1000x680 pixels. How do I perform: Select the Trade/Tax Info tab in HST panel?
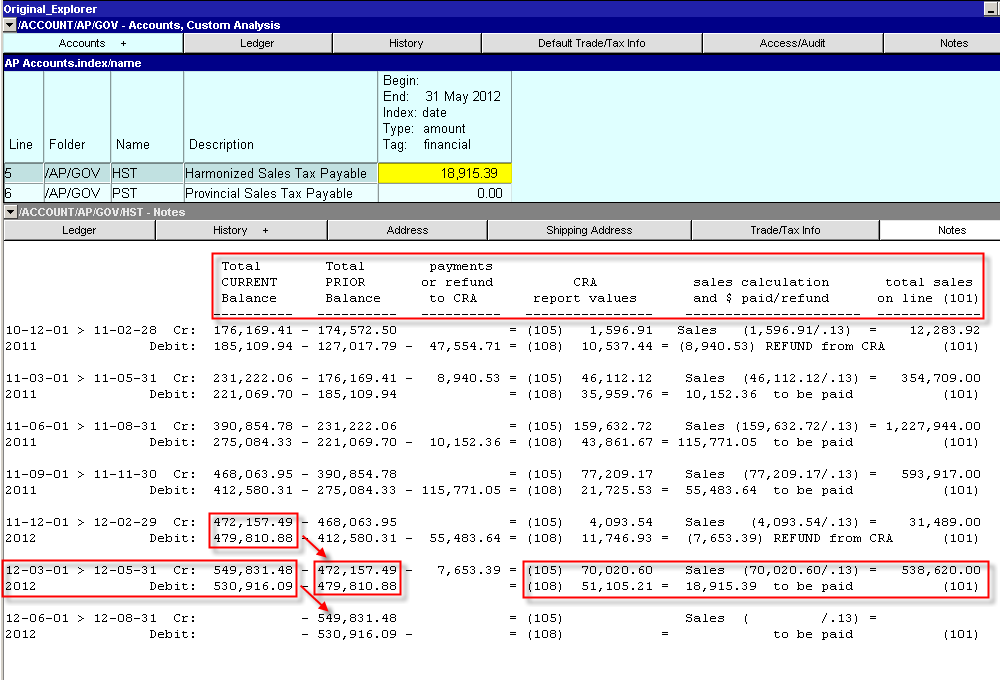pyautogui.click(x=785, y=230)
